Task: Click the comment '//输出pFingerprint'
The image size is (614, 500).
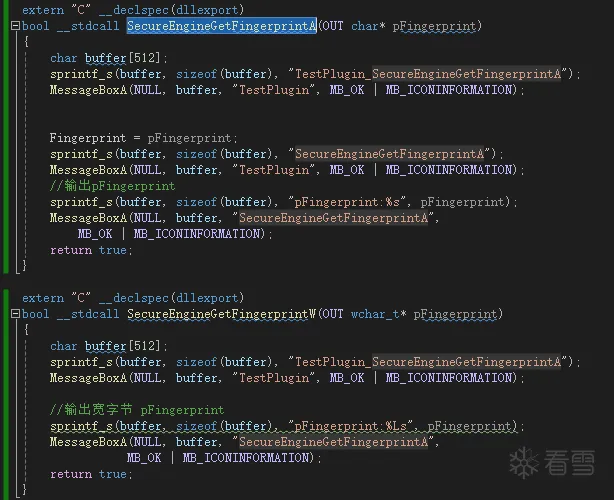Action: coord(112,186)
